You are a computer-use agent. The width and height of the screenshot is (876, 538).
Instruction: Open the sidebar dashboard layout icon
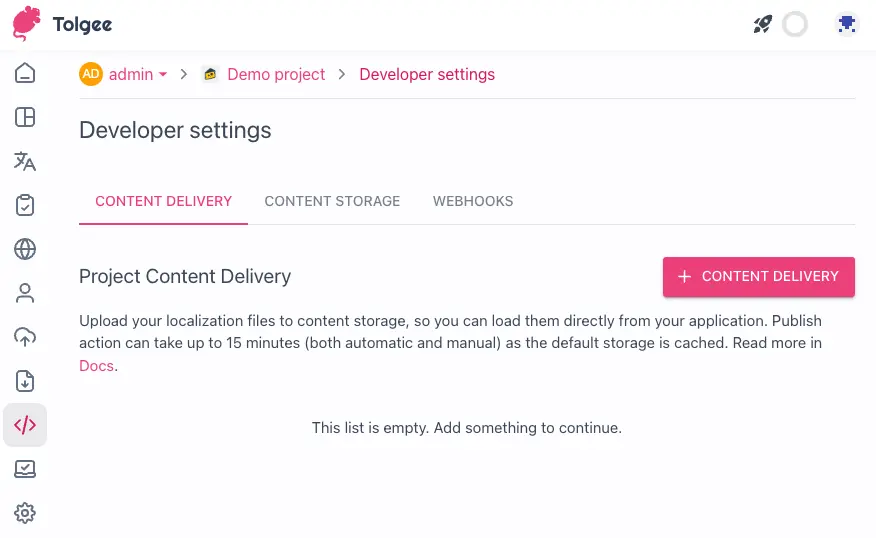[x=25, y=117]
